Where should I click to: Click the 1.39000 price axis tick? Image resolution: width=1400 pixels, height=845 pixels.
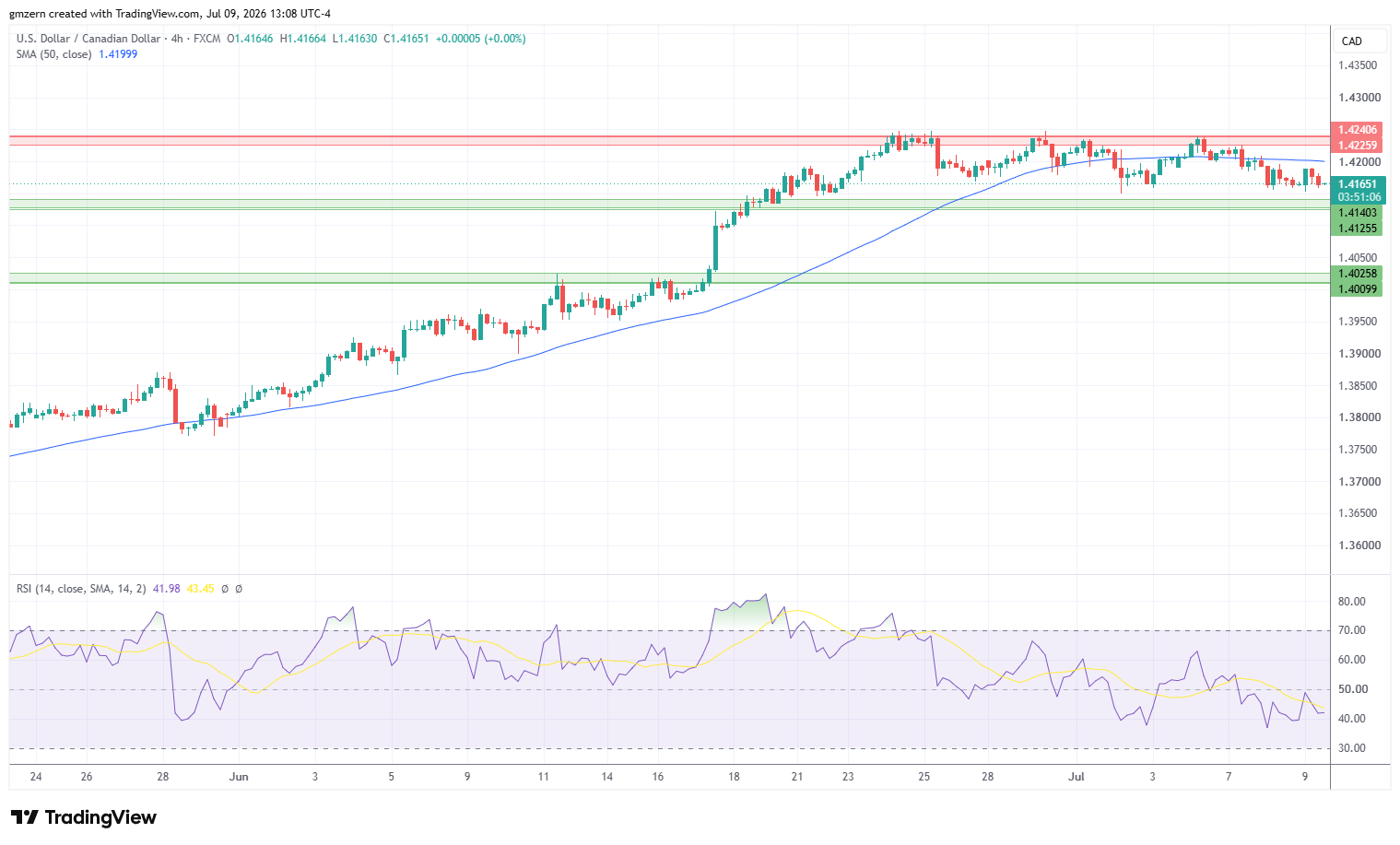[1358, 354]
